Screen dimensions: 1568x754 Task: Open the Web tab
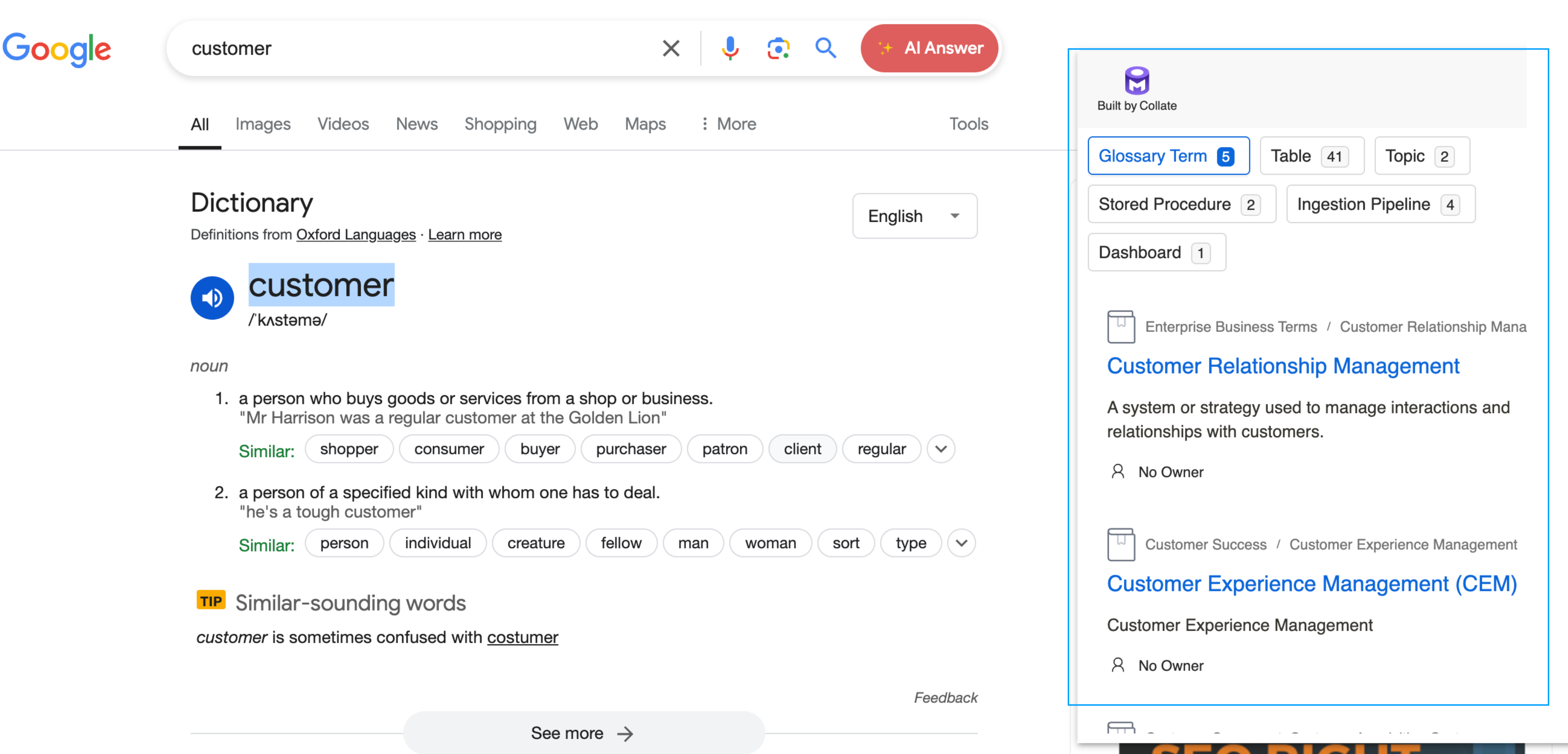pos(581,124)
